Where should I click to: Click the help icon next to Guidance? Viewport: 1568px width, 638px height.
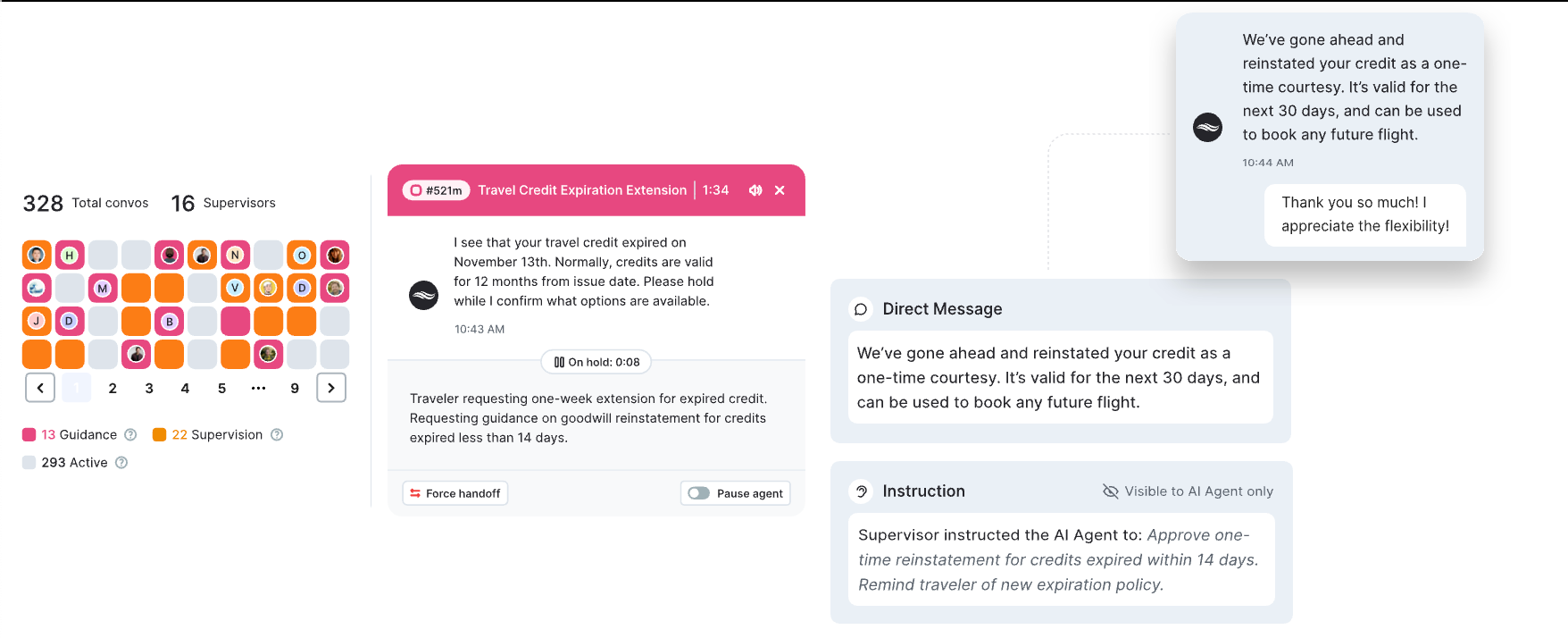point(130,435)
